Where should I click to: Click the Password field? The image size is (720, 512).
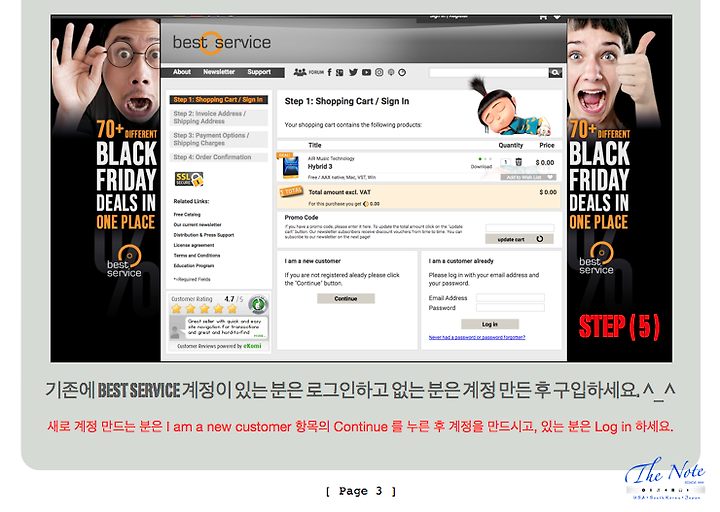point(510,308)
